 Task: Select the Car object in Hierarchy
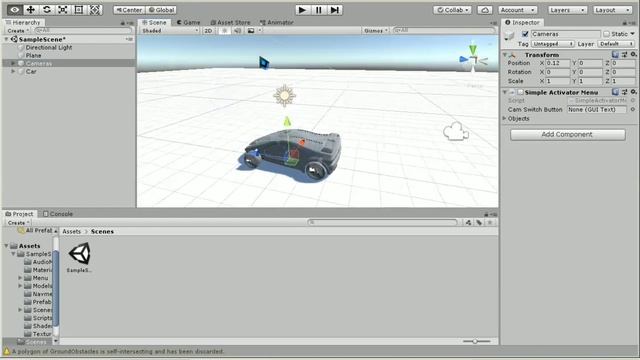[x=31, y=71]
